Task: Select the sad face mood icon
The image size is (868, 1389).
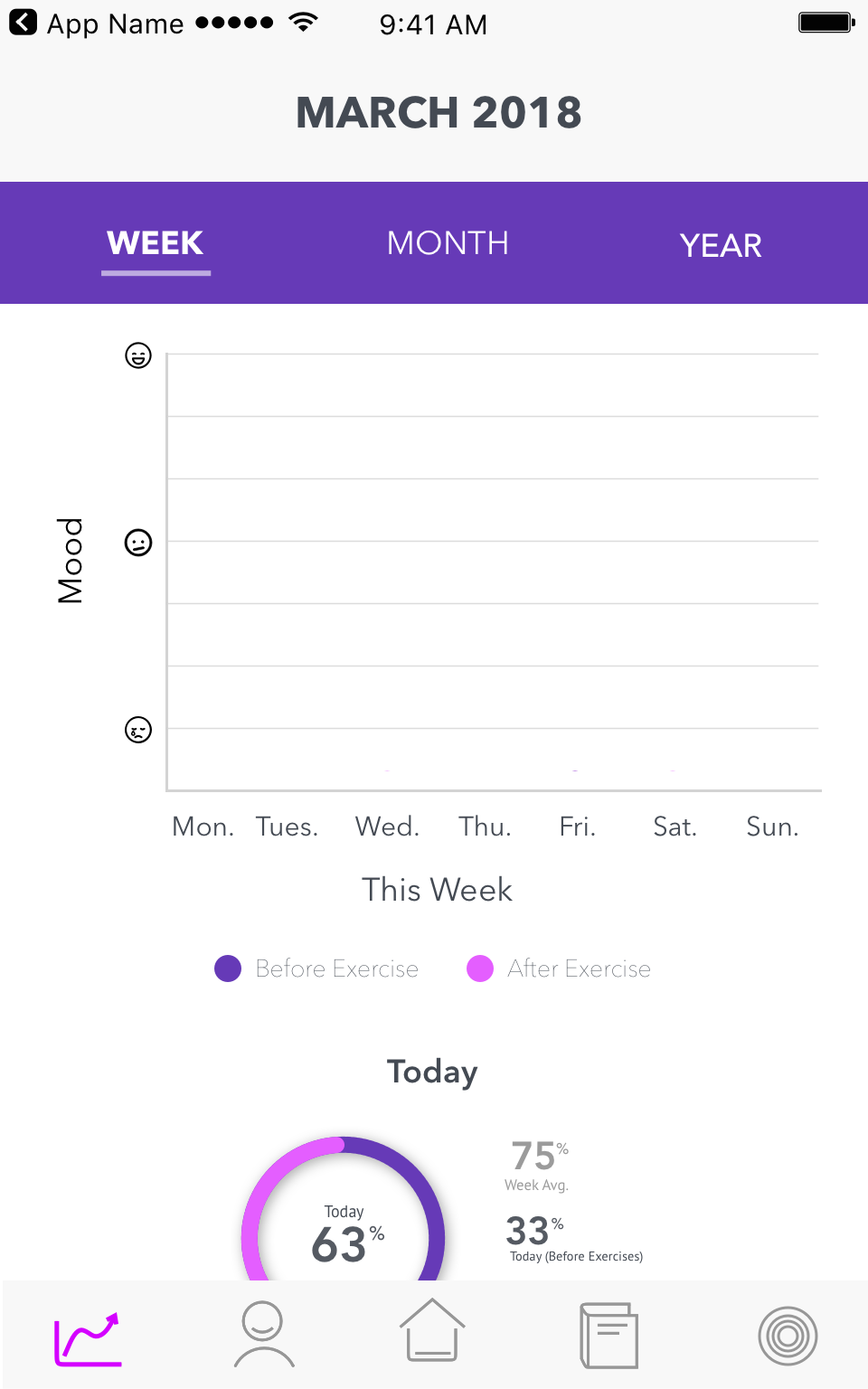Action: click(138, 730)
